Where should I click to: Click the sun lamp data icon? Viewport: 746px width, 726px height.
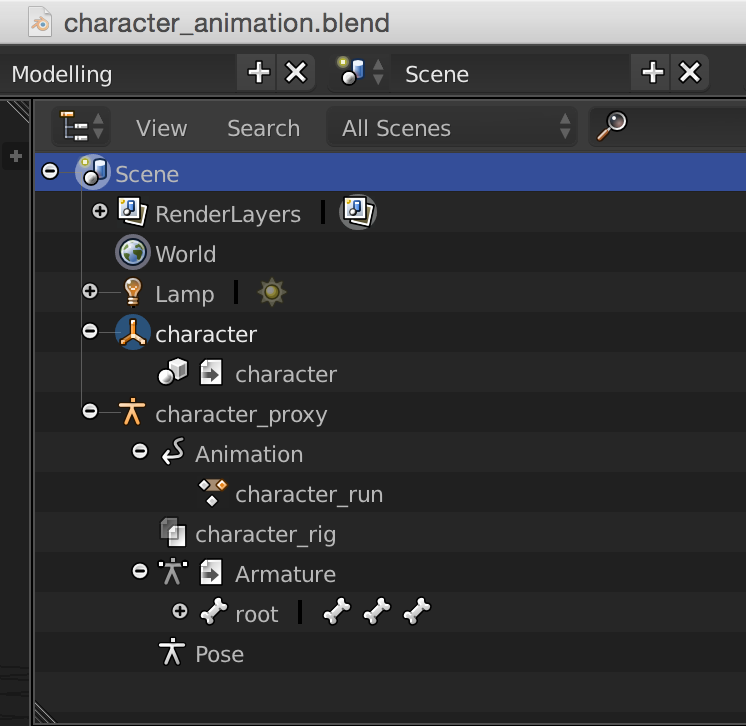click(272, 293)
